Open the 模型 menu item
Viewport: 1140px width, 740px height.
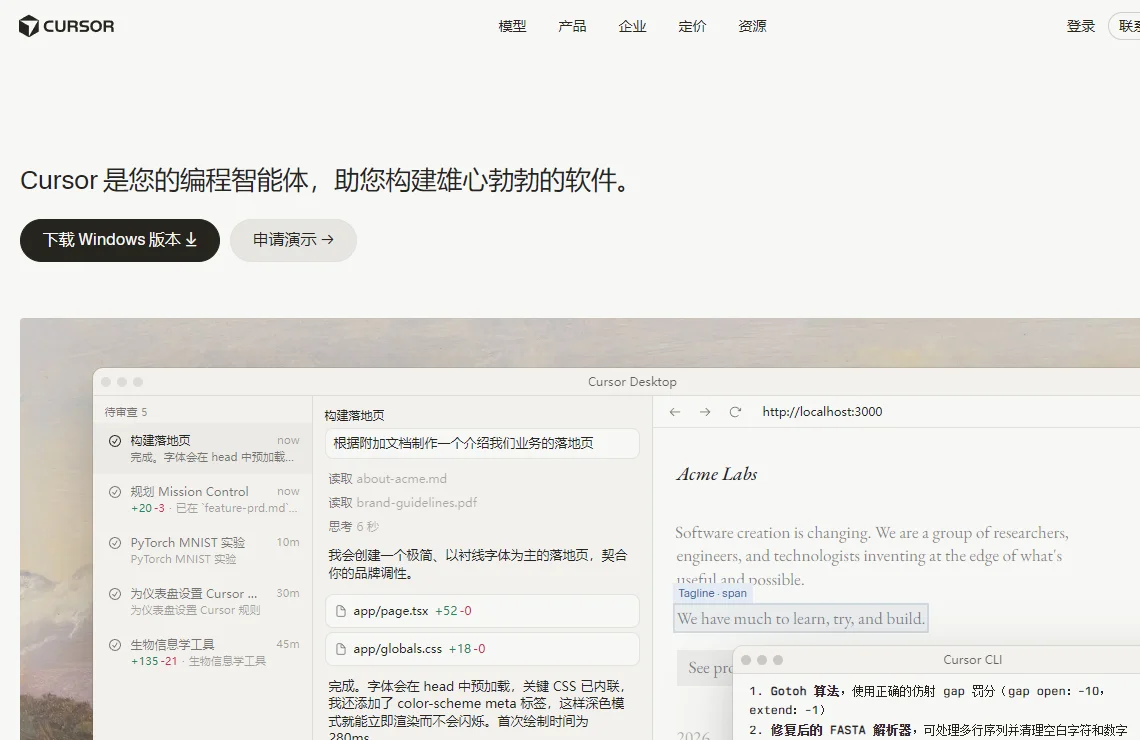click(512, 26)
